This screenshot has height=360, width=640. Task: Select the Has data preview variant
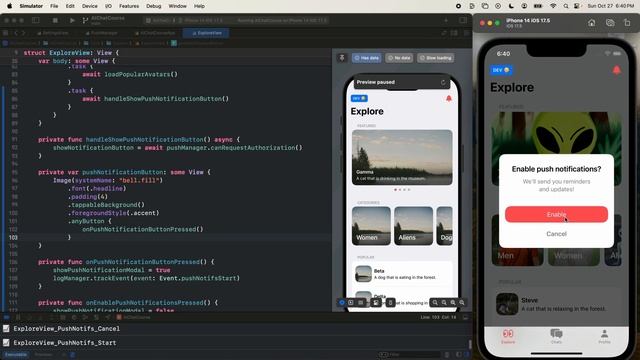click(367, 58)
